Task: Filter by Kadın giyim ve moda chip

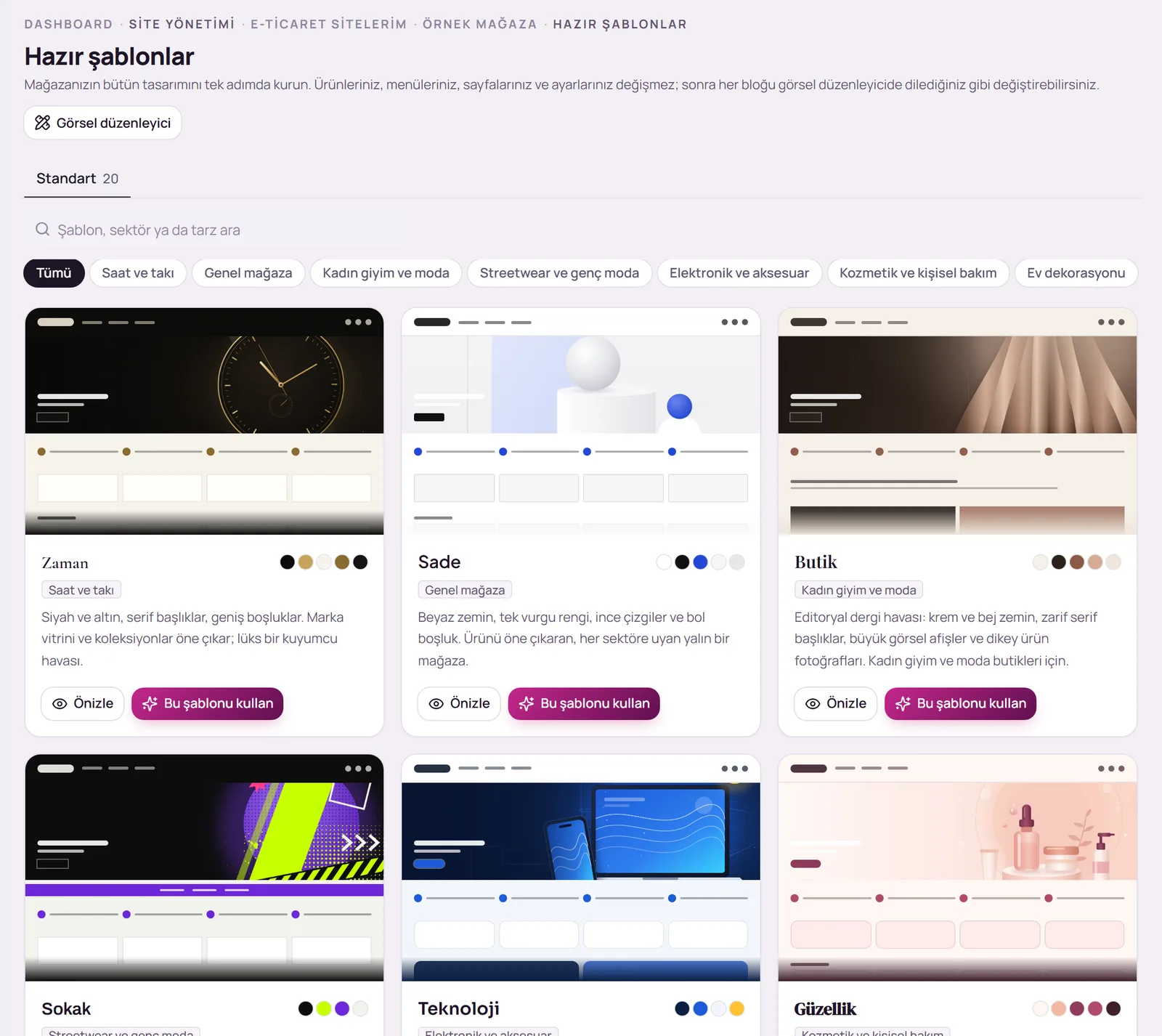Action: (x=386, y=273)
